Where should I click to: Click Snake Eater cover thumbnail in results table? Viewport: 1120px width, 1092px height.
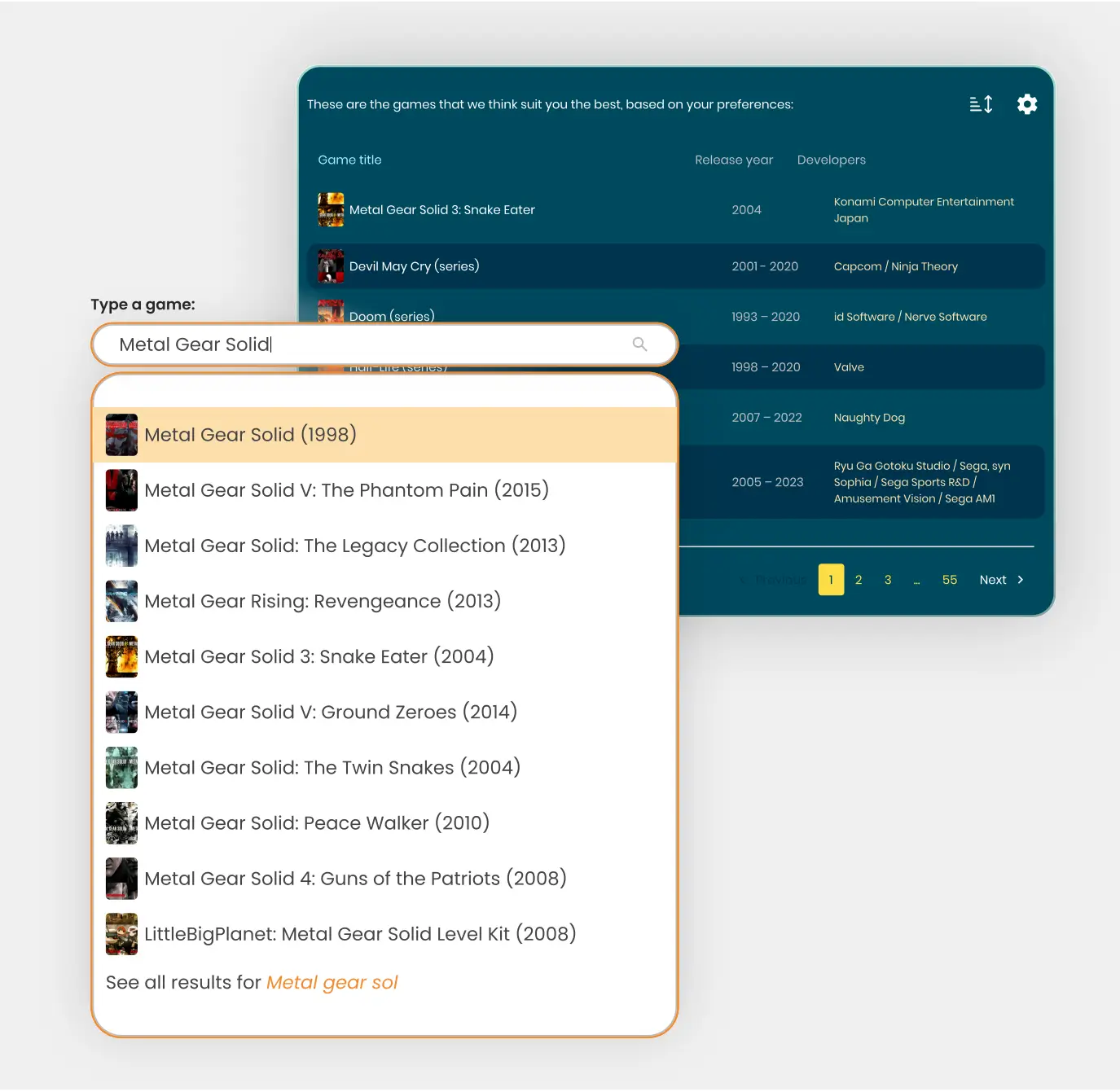click(x=331, y=210)
